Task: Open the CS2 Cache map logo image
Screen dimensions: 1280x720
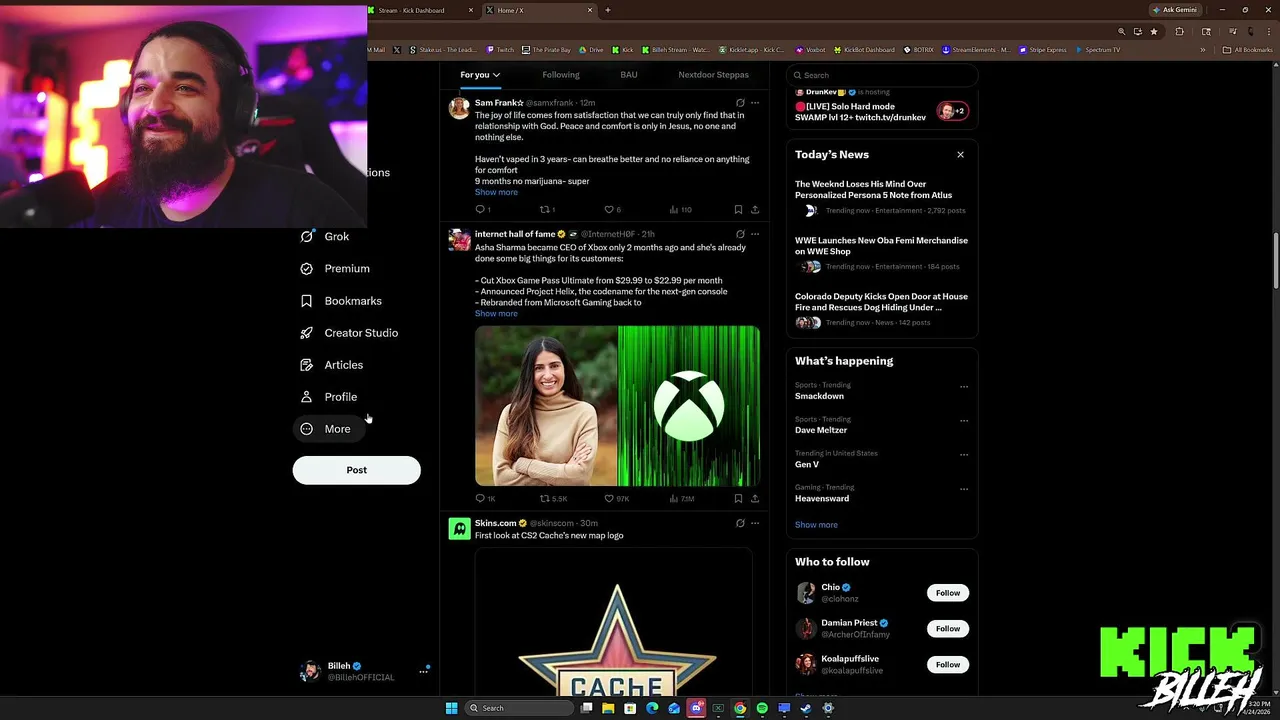Action: [x=613, y=622]
